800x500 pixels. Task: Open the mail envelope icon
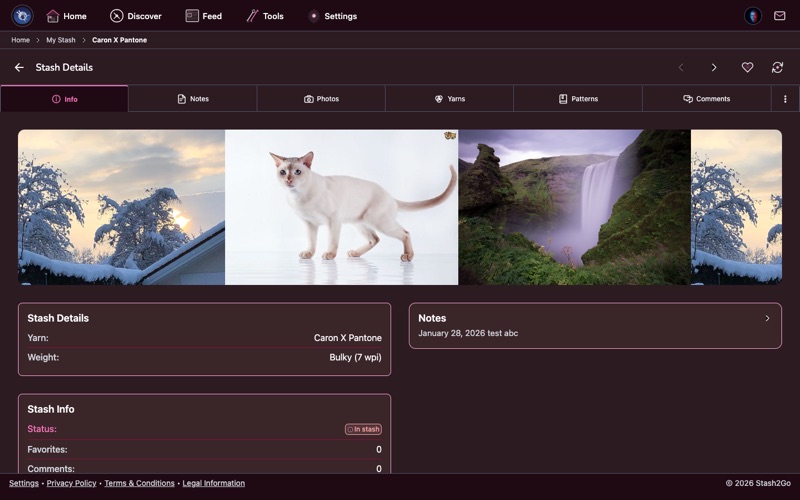click(x=779, y=16)
